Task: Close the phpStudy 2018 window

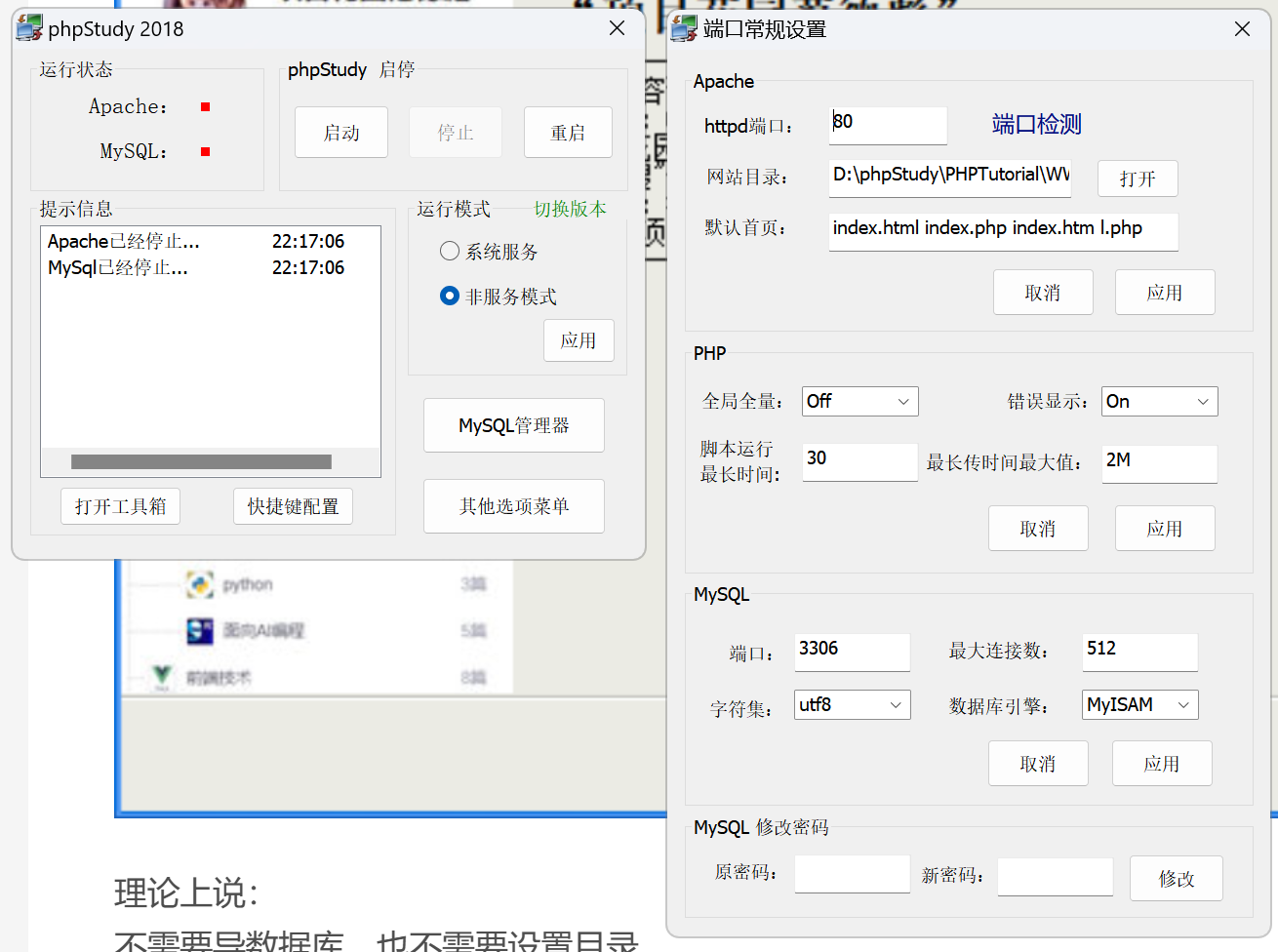Action: coord(617,28)
